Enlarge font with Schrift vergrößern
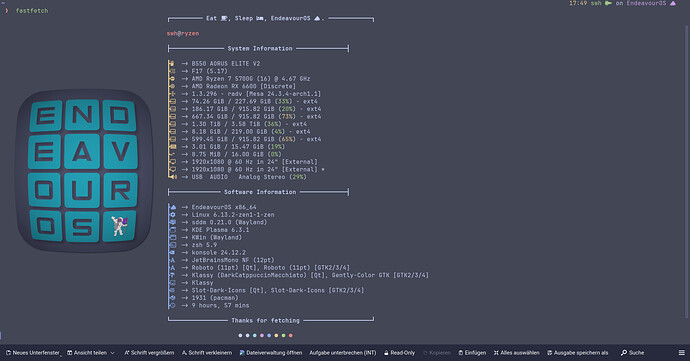Image resolution: width=690 pixels, height=361 pixels. coord(149,353)
